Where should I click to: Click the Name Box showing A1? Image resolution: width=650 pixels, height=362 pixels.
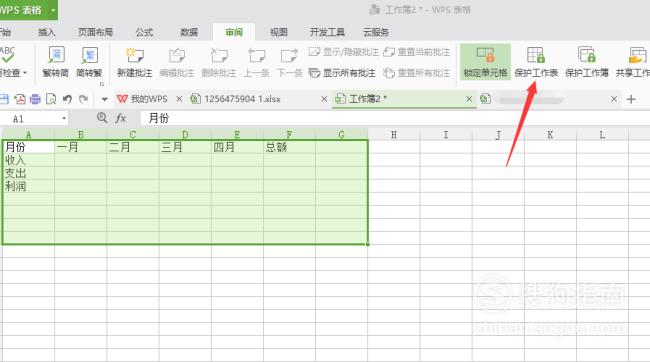coord(29,119)
